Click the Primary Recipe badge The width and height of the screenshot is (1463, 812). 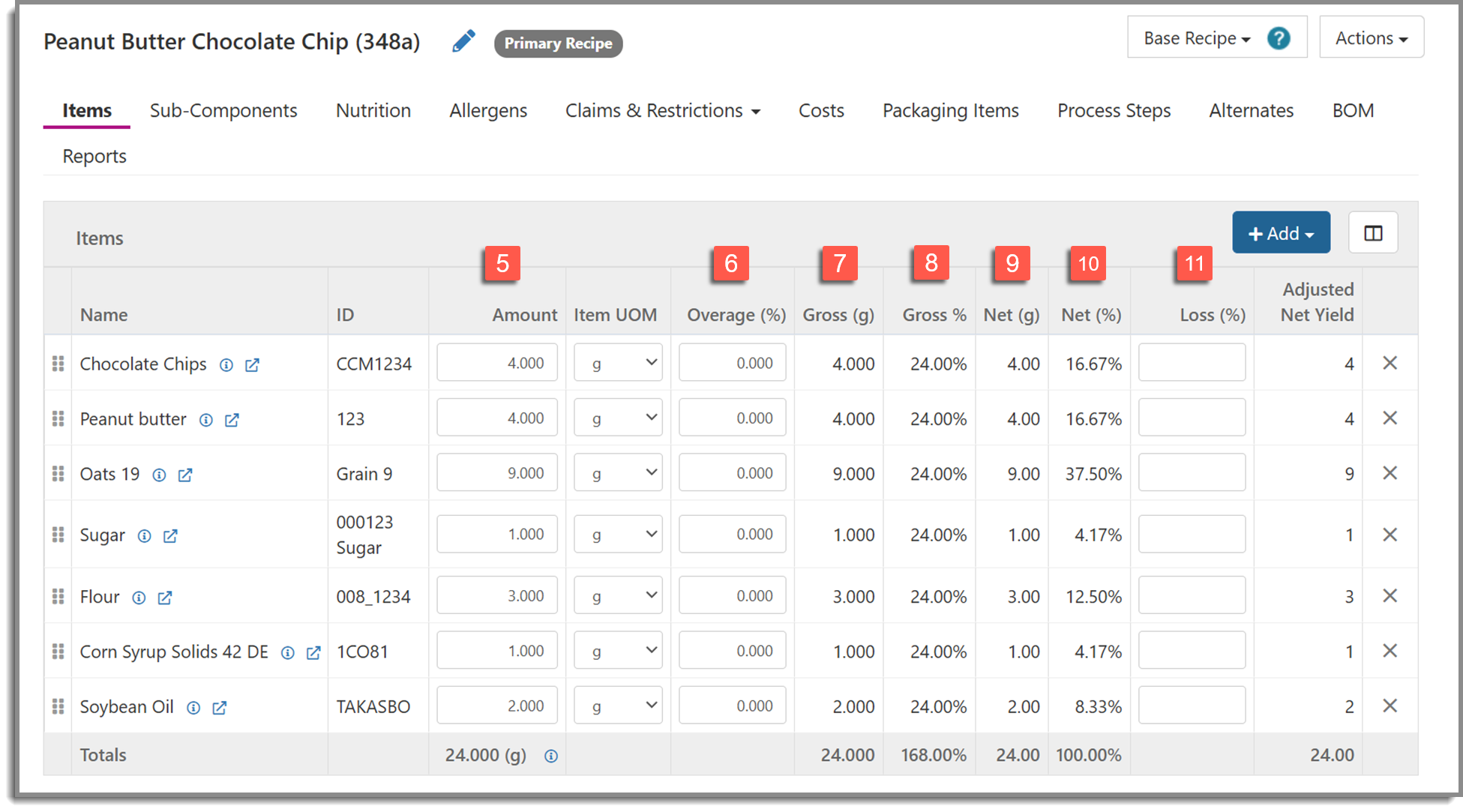click(558, 43)
